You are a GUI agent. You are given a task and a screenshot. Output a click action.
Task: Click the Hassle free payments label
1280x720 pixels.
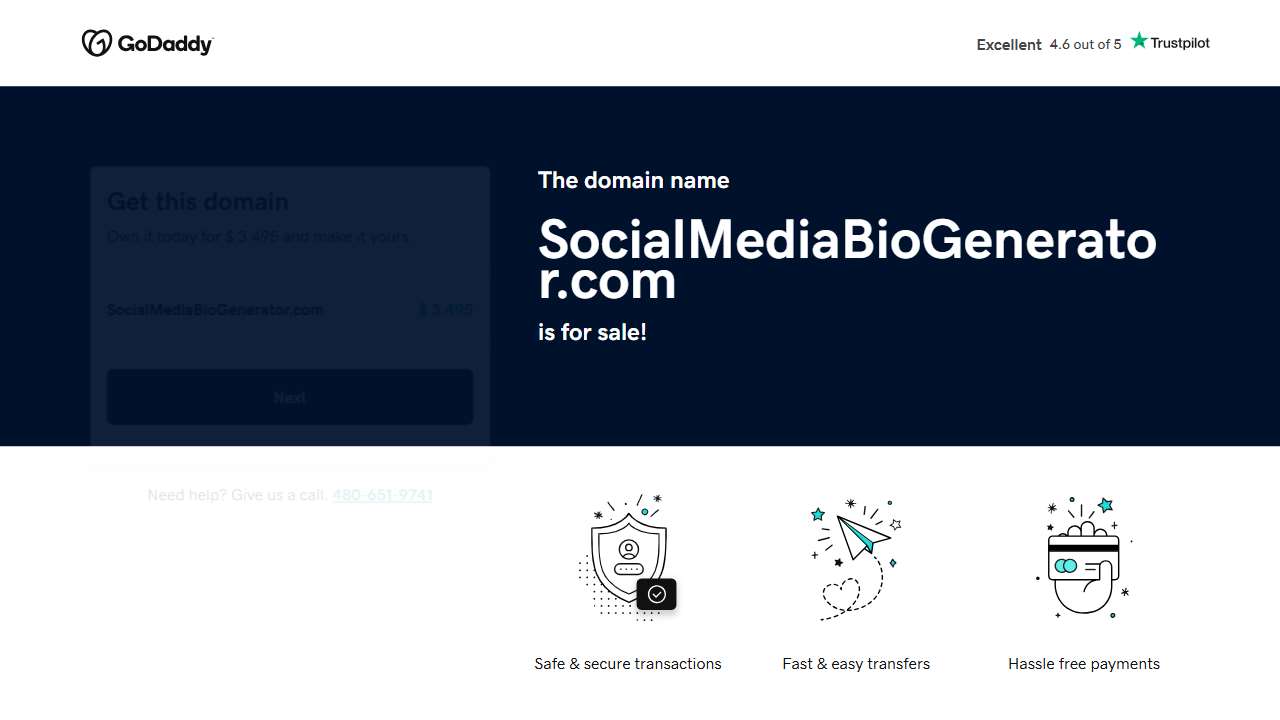(1083, 663)
